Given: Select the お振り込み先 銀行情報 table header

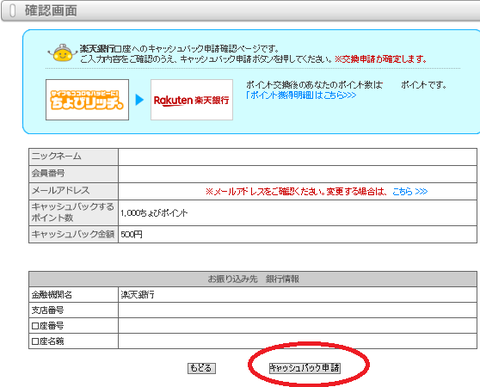Looking at the screenshot, I should click(x=253, y=279).
